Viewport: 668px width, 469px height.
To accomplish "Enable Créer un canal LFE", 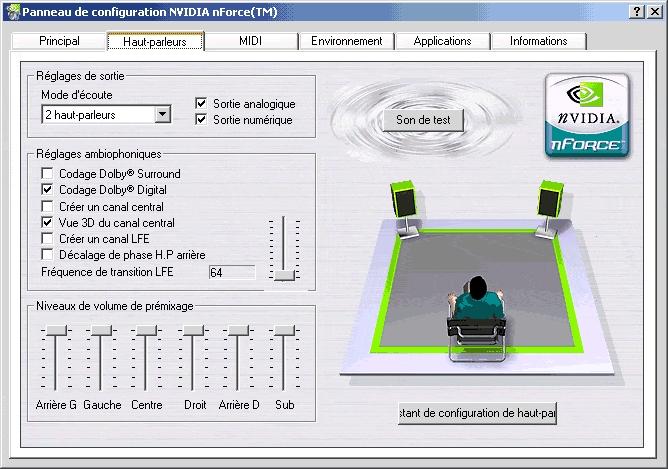I will click(x=47, y=239).
